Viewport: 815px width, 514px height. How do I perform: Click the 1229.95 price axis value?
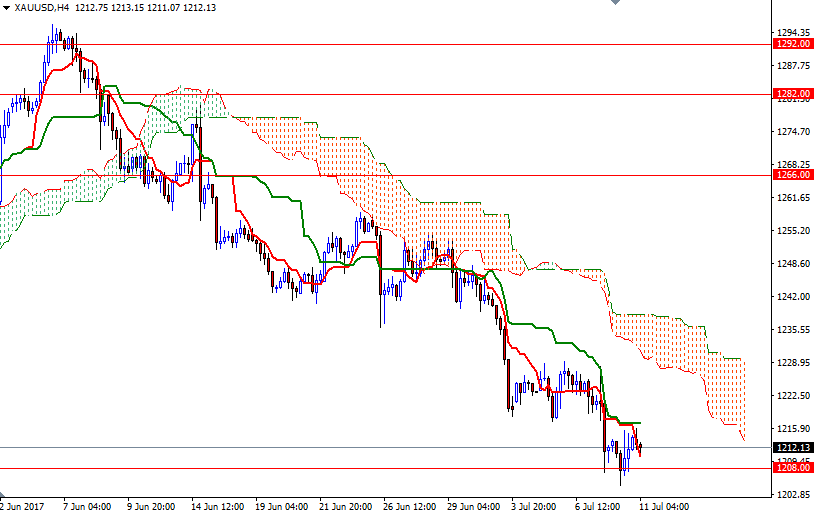coord(793,363)
